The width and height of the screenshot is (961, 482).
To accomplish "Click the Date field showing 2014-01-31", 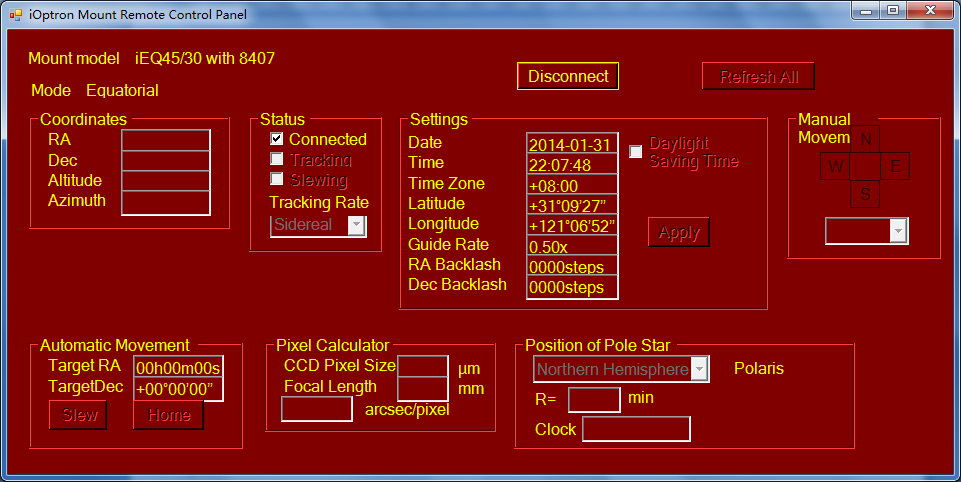I will (572, 143).
